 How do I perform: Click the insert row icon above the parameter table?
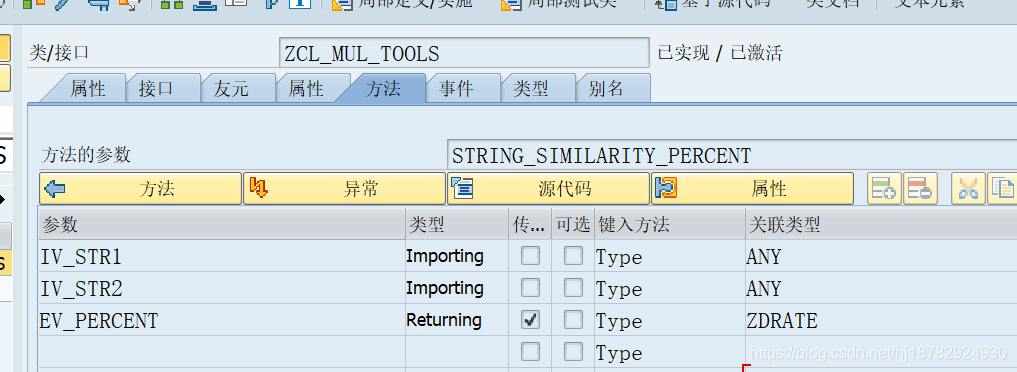tap(884, 189)
